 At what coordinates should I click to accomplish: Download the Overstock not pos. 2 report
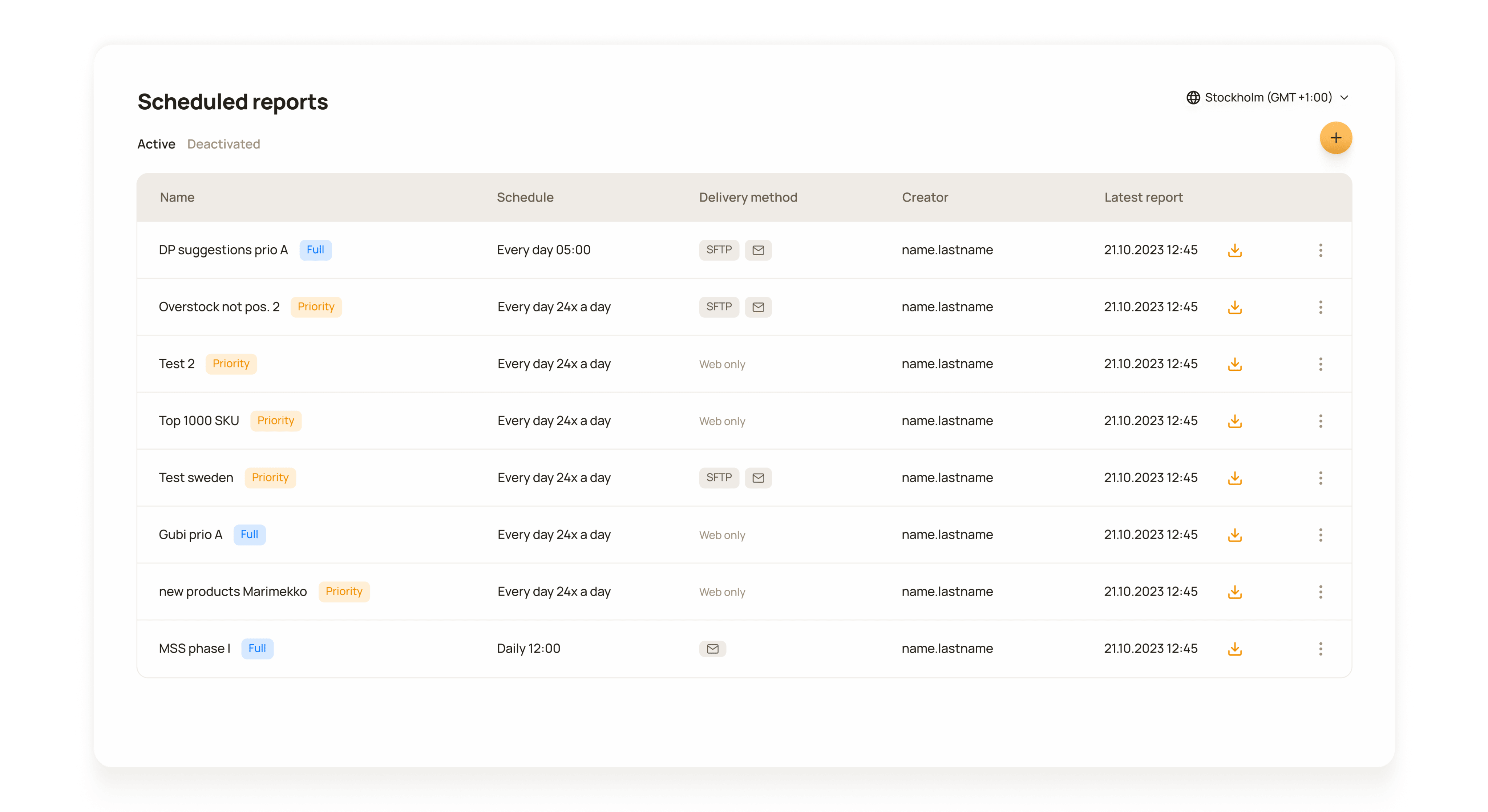click(1234, 307)
